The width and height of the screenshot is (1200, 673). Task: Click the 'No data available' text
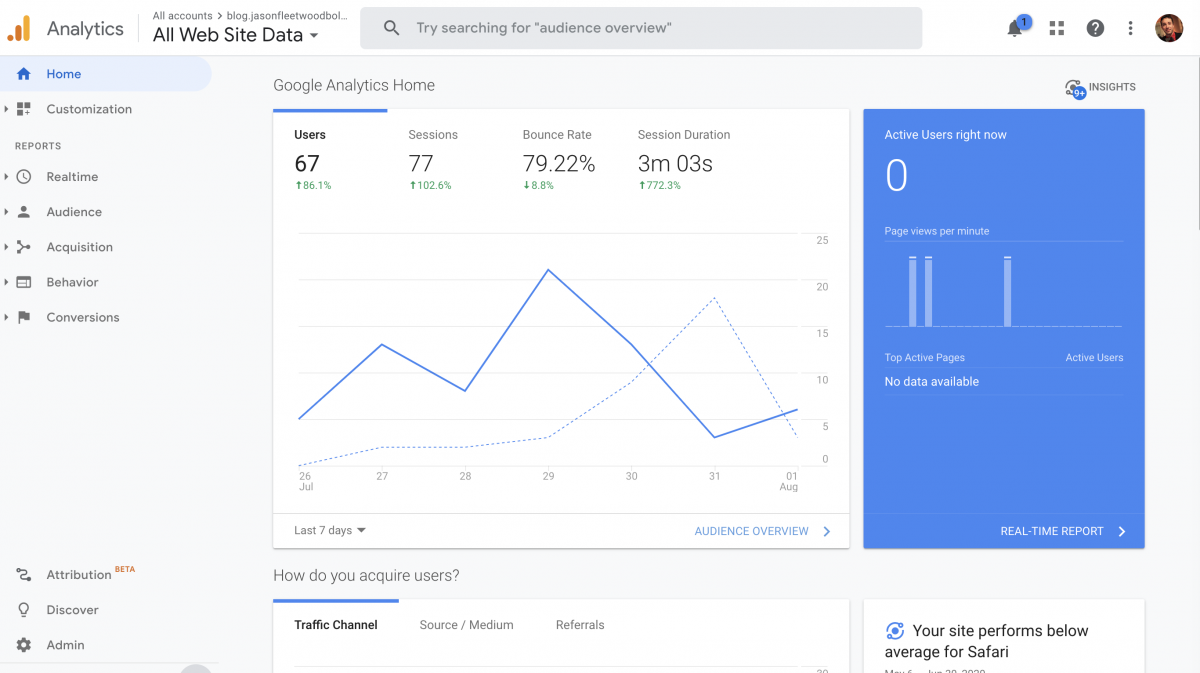tap(932, 382)
